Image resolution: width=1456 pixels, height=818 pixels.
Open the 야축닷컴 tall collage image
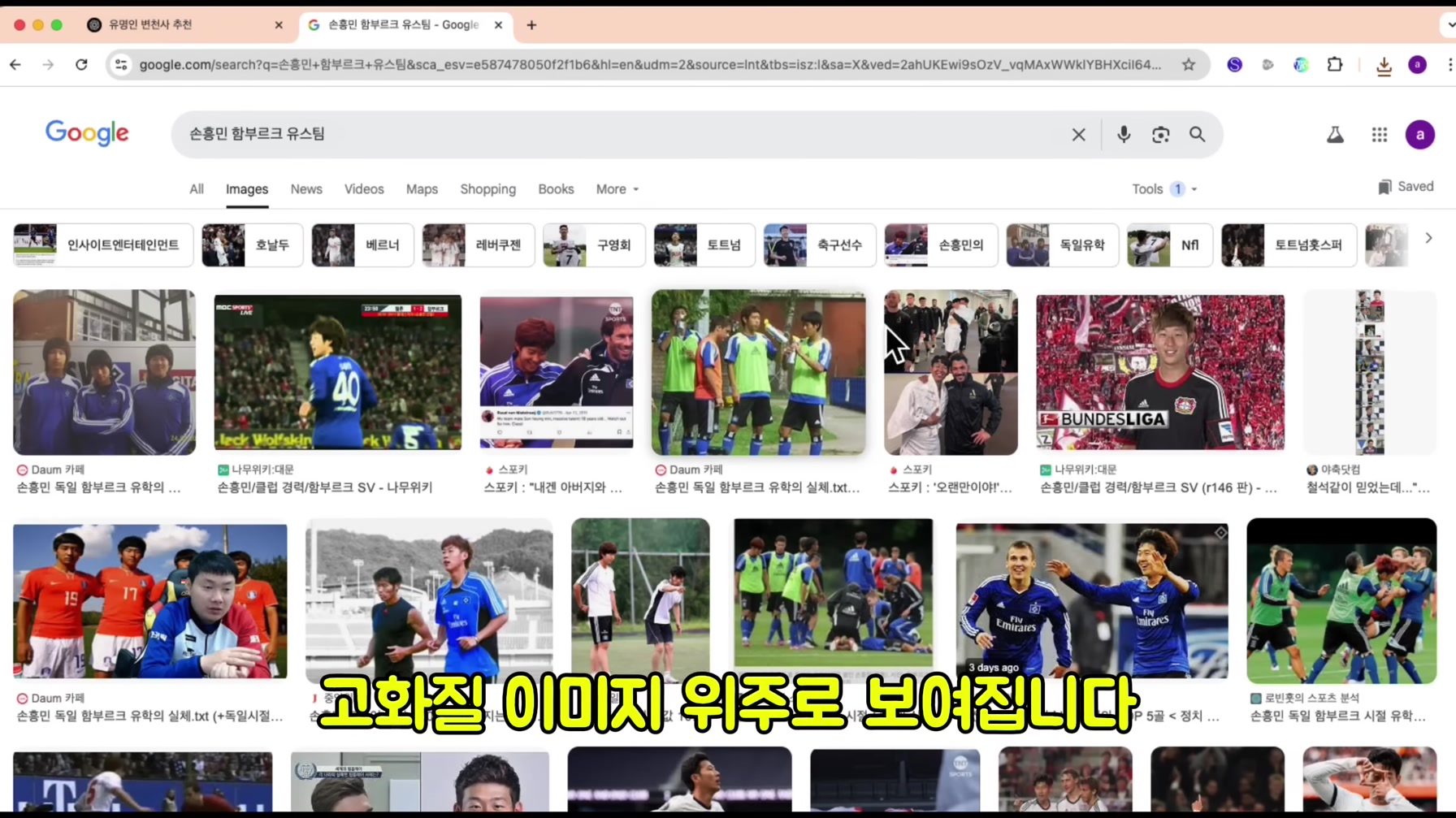click(1370, 372)
